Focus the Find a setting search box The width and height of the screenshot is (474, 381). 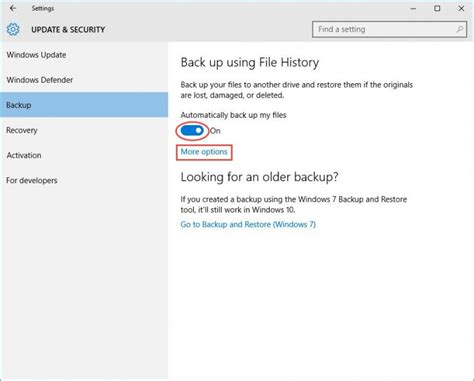[389, 29]
